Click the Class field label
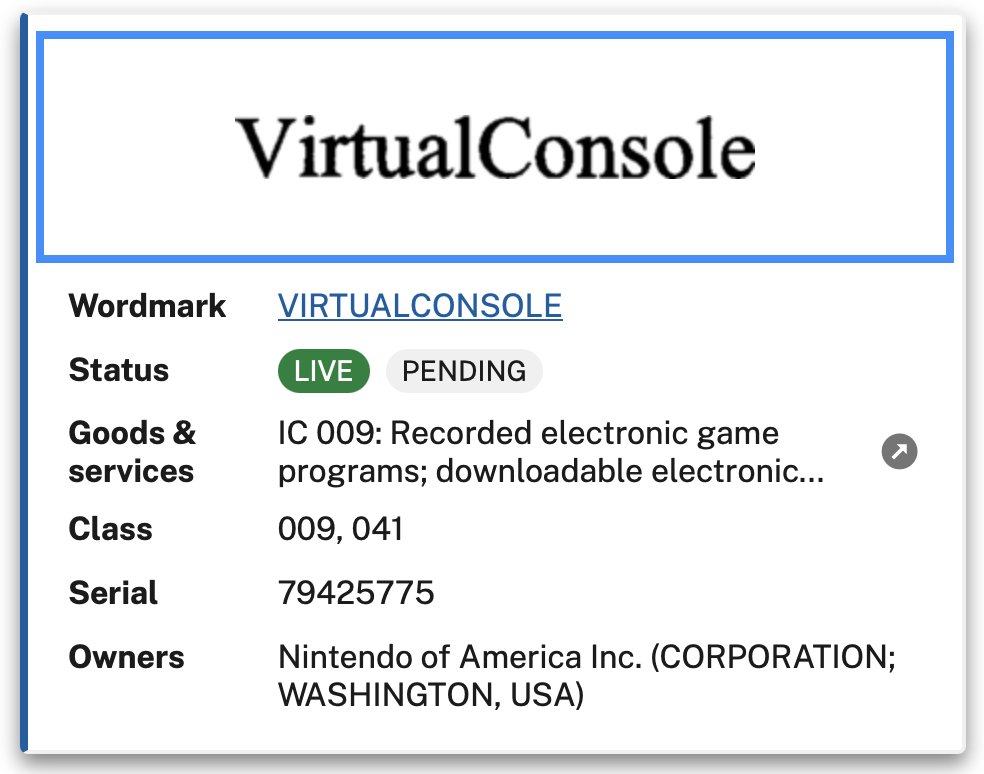The width and height of the screenshot is (984, 774). click(x=110, y=529)
